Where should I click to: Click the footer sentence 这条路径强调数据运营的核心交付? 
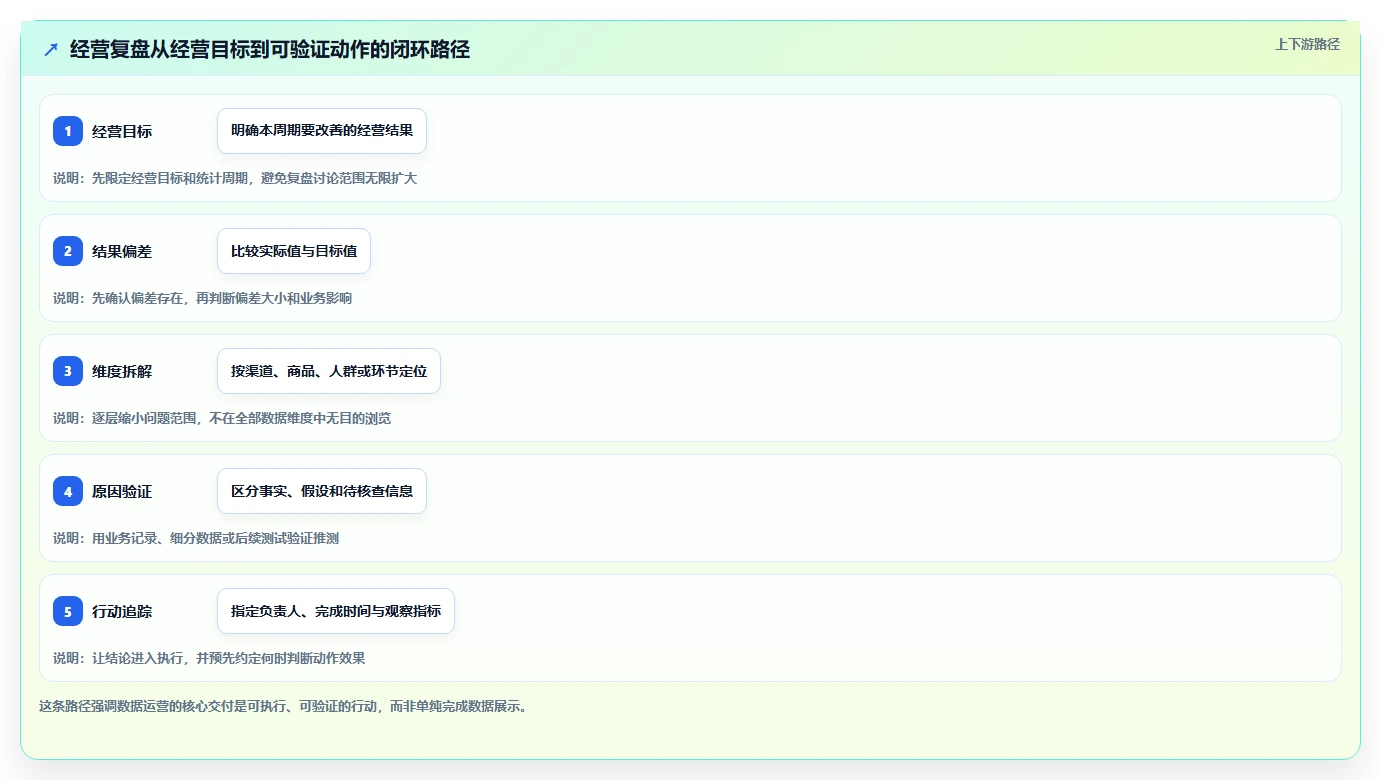coord(283,706)
